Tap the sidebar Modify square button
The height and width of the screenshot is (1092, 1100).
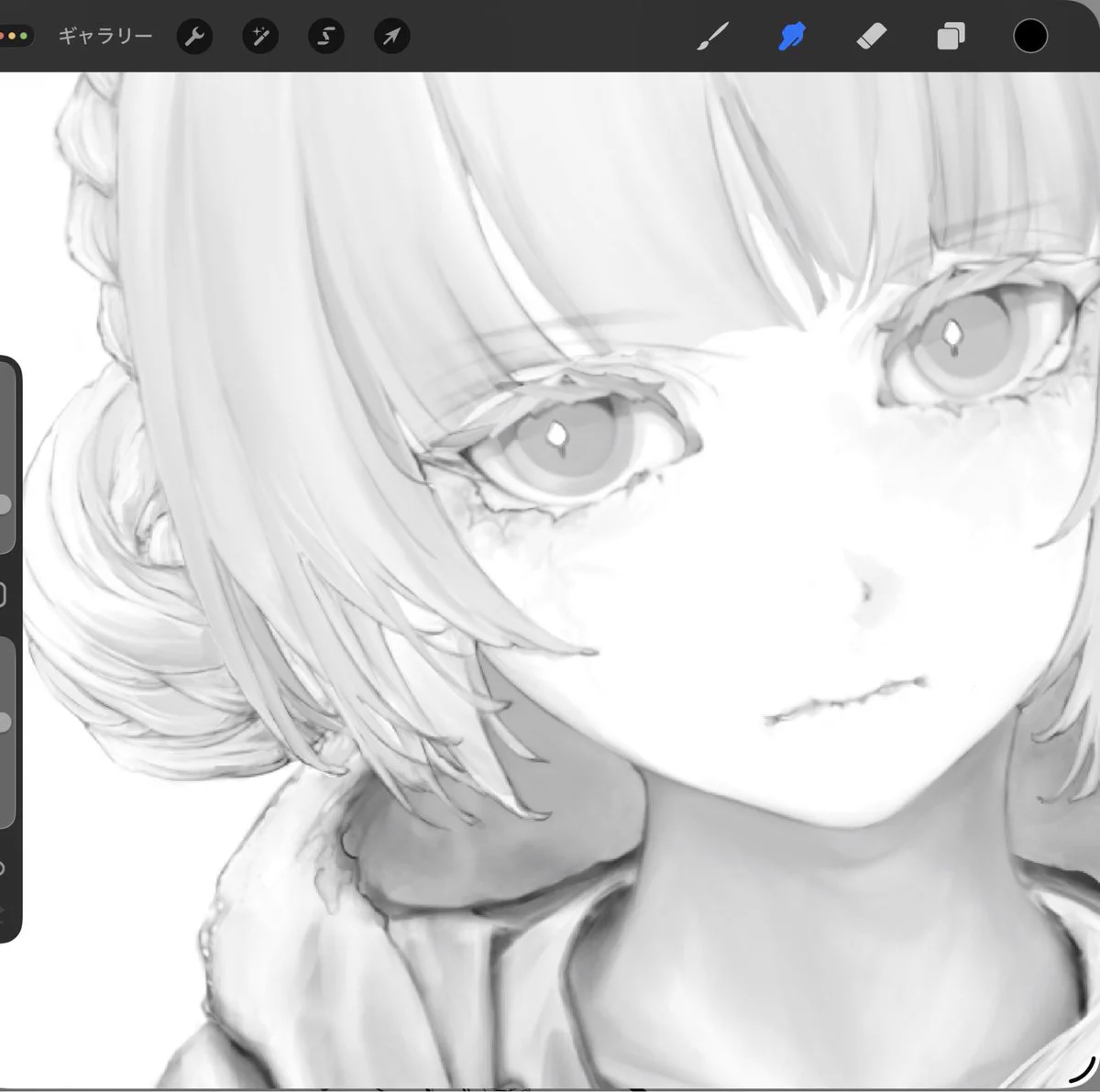[x=2, y=594]
